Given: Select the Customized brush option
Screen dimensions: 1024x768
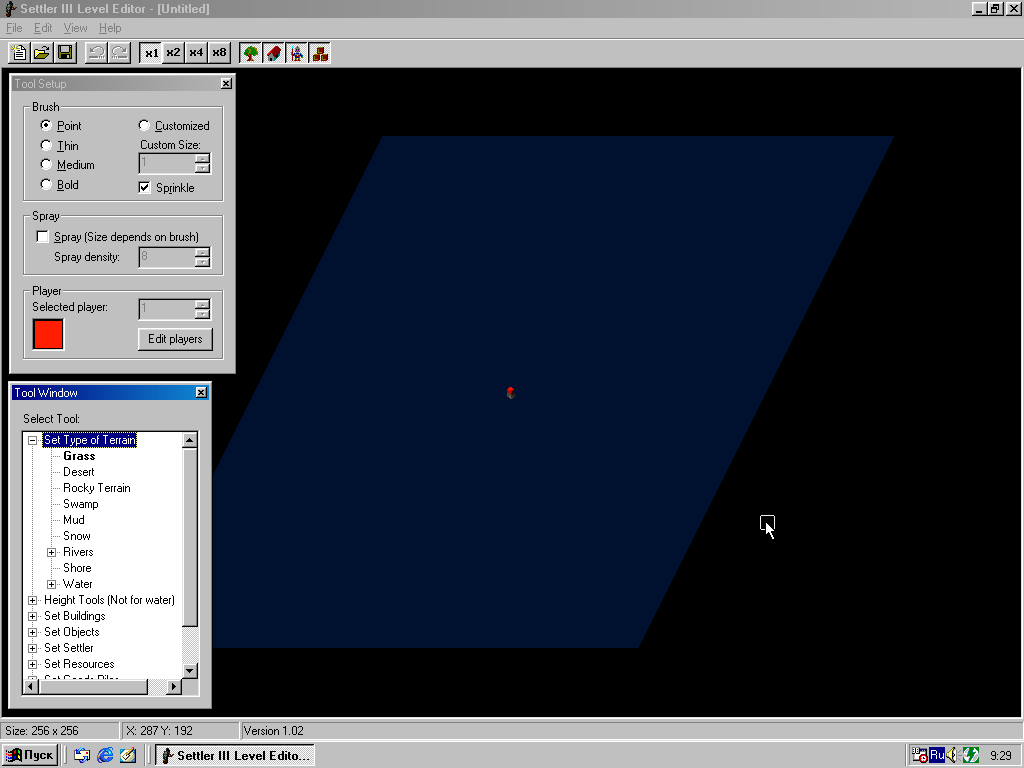Looking at the screenshot, I should click(x=144, y=125).
